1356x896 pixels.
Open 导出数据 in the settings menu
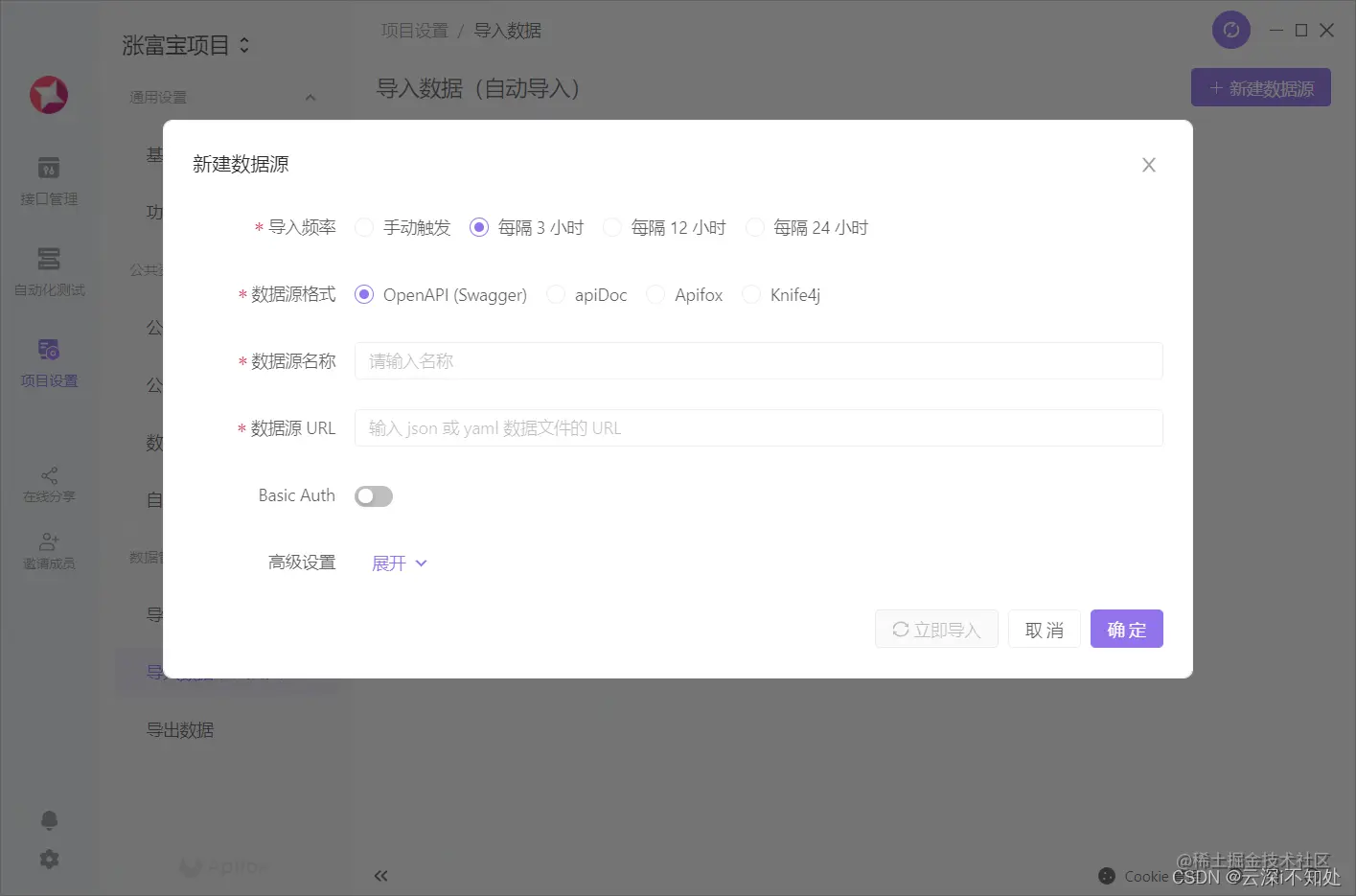[180, 730]
